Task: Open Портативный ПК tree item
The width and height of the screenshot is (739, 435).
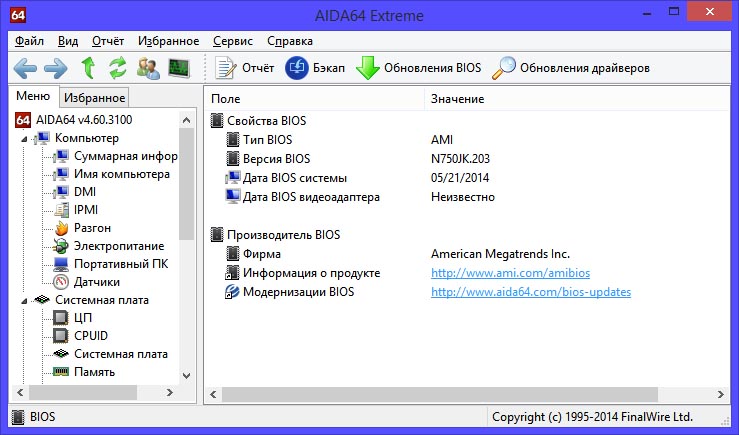Action: coord(111,264)
